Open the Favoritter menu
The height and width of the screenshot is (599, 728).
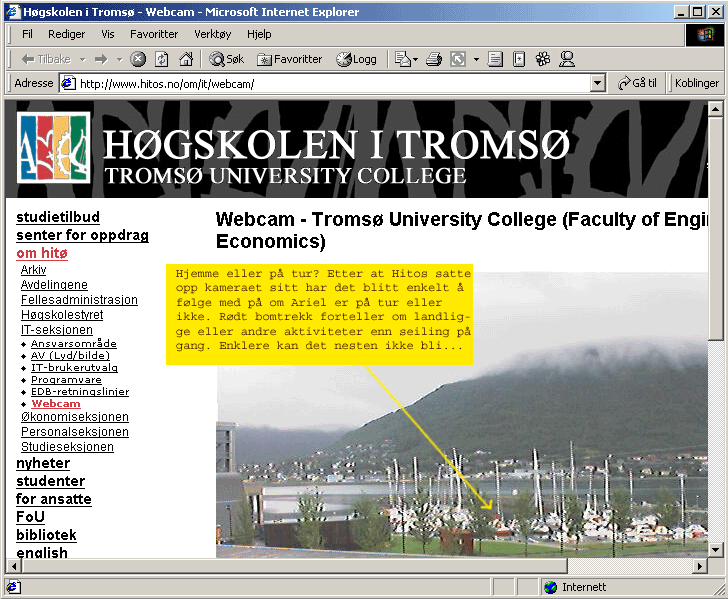(x=154, y=34)
